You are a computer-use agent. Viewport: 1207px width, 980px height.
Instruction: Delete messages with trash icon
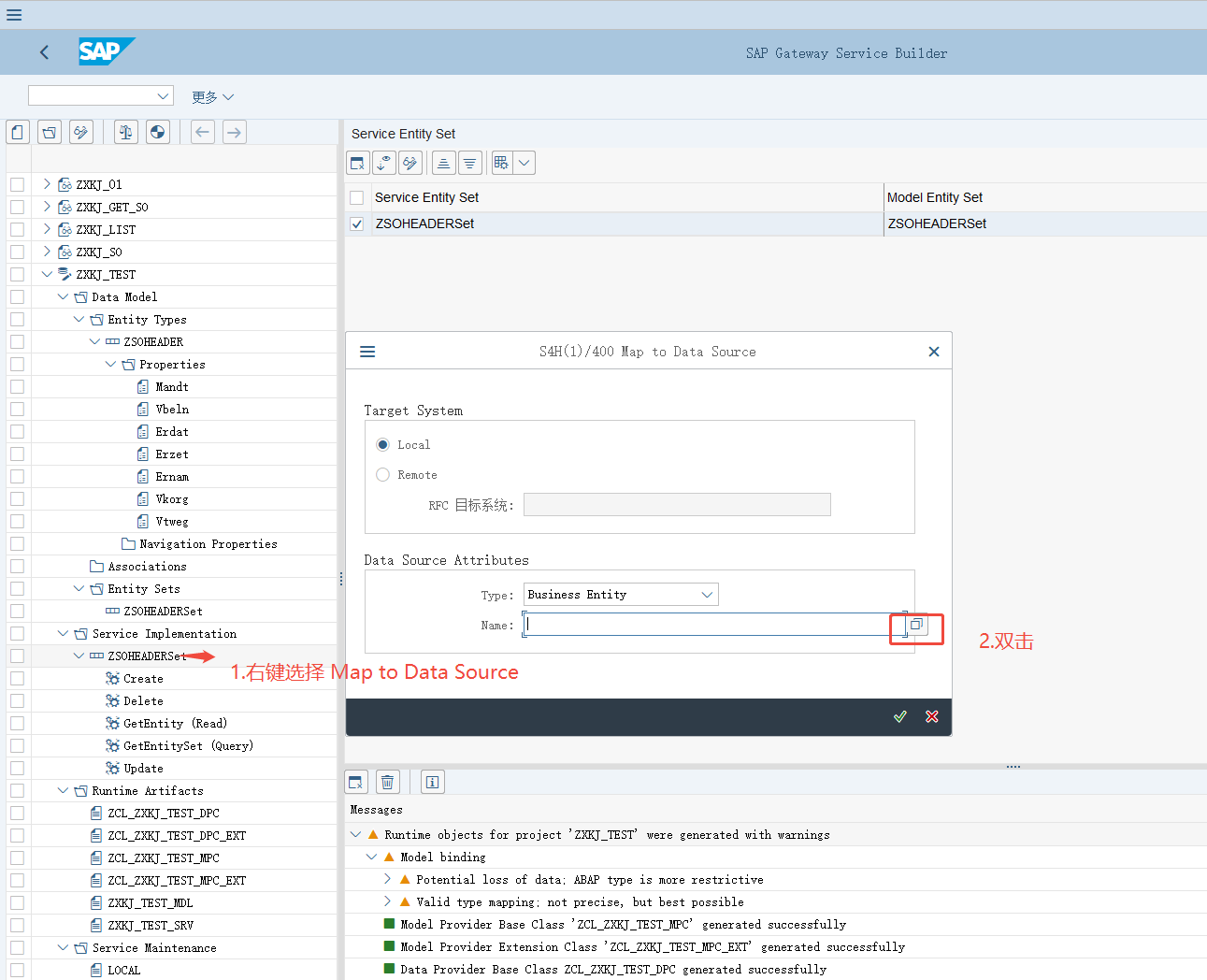pos(388,782)
